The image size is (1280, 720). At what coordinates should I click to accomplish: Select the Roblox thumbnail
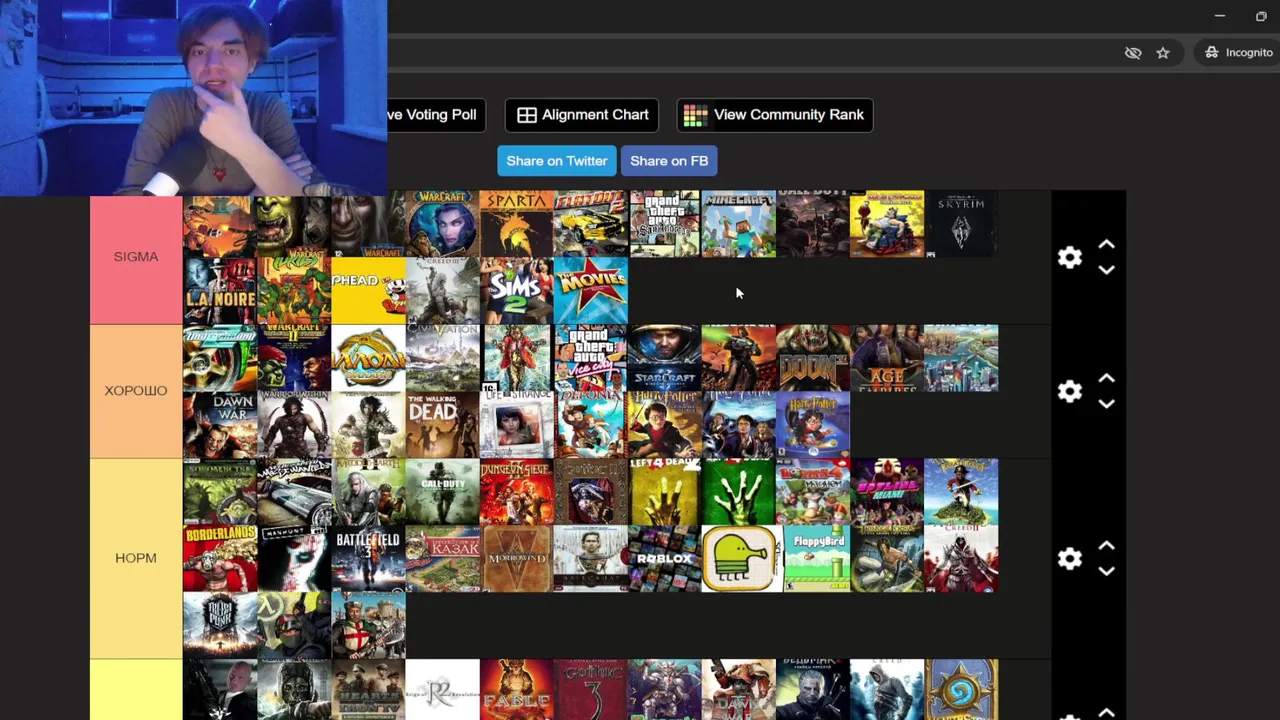(x=665, y=559)
